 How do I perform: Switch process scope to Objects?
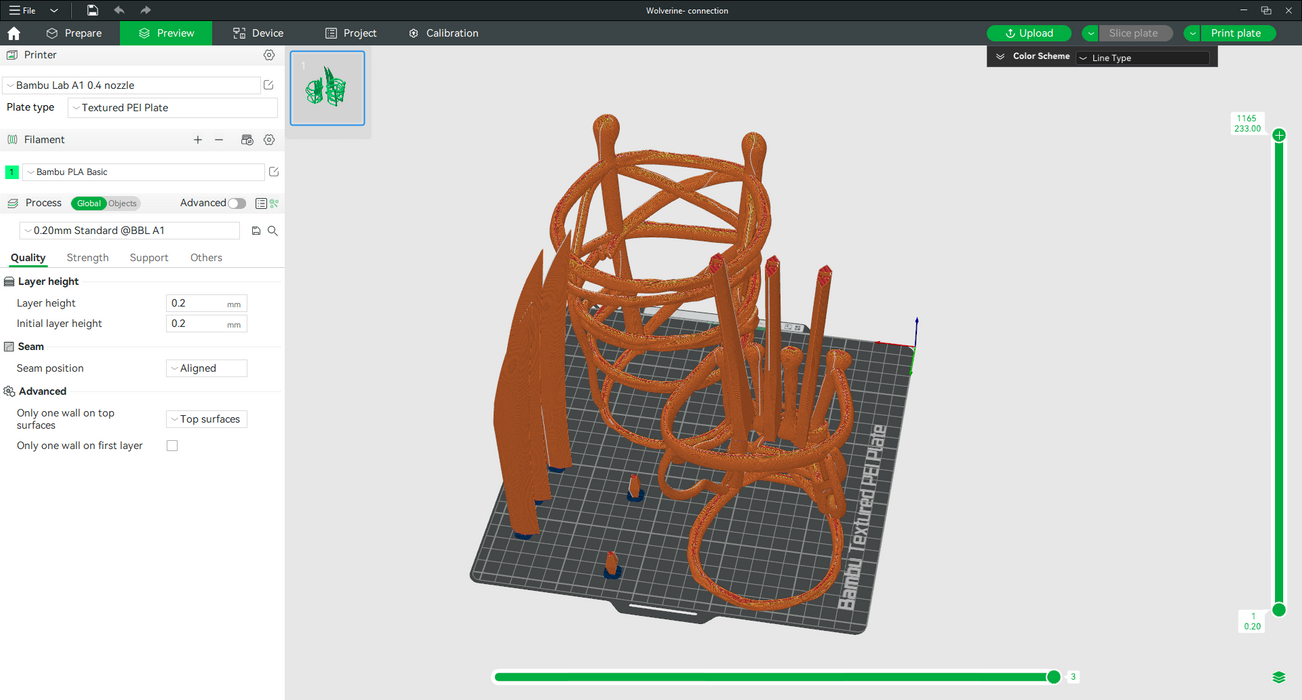[x=123, y=203]
